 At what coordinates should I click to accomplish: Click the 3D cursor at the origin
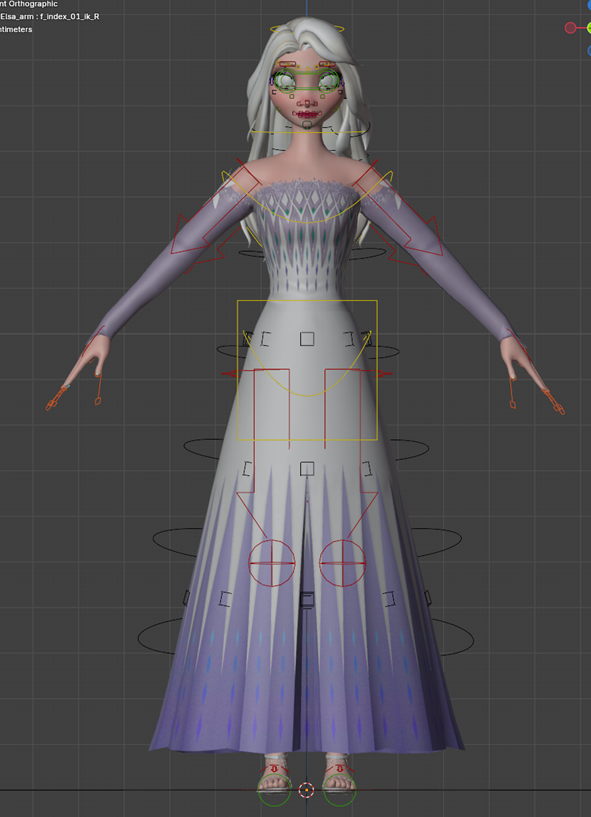tap(307, 790)
